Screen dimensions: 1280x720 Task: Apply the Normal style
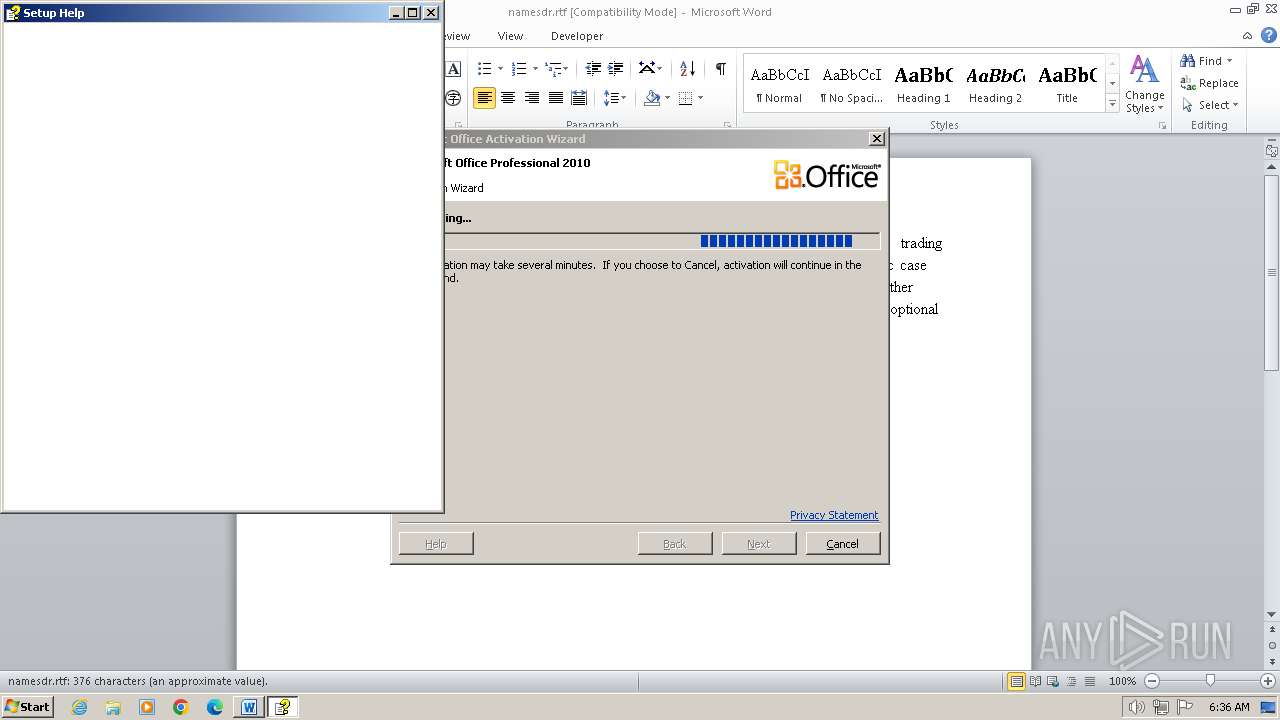point(779,84)
